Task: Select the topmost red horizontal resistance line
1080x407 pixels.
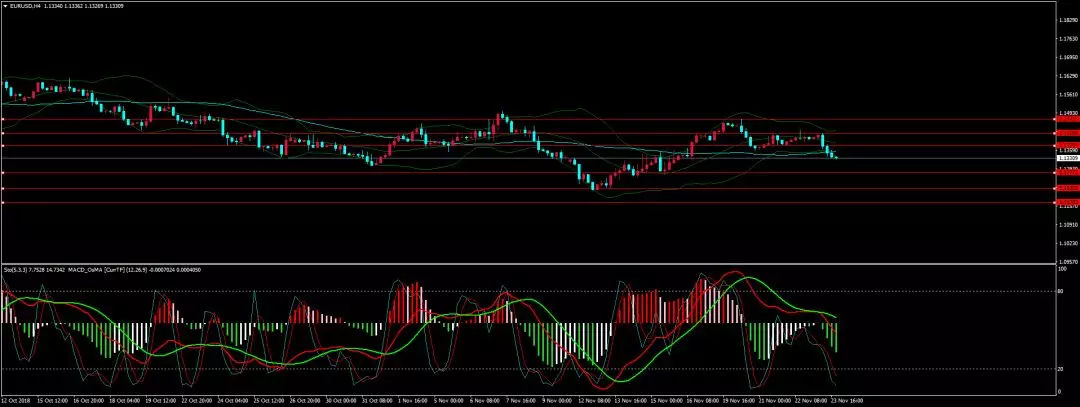Action: pos(529,120)
